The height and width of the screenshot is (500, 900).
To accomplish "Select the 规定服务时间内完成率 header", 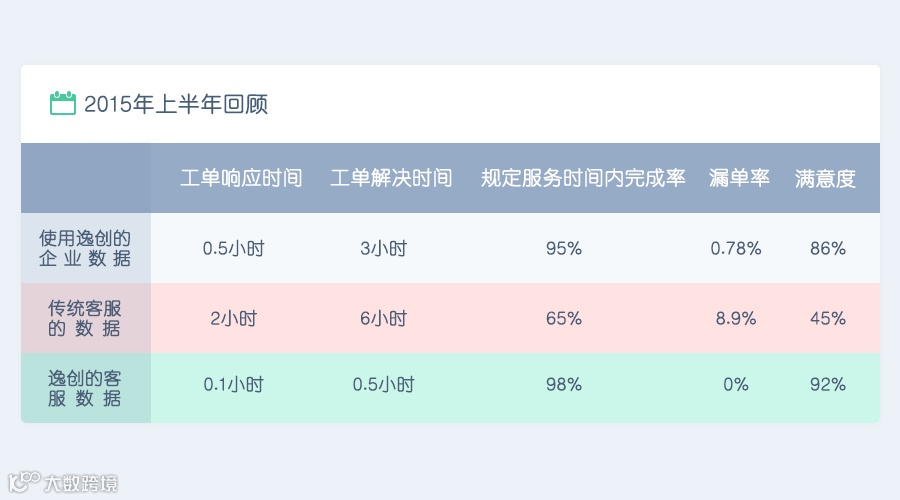I will click(x=583, y=178).
